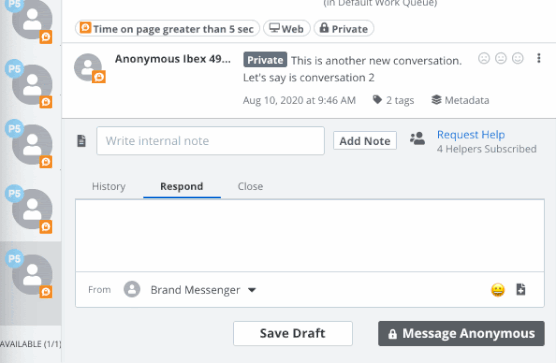Show the conversation Metadata

click(460, 100)
